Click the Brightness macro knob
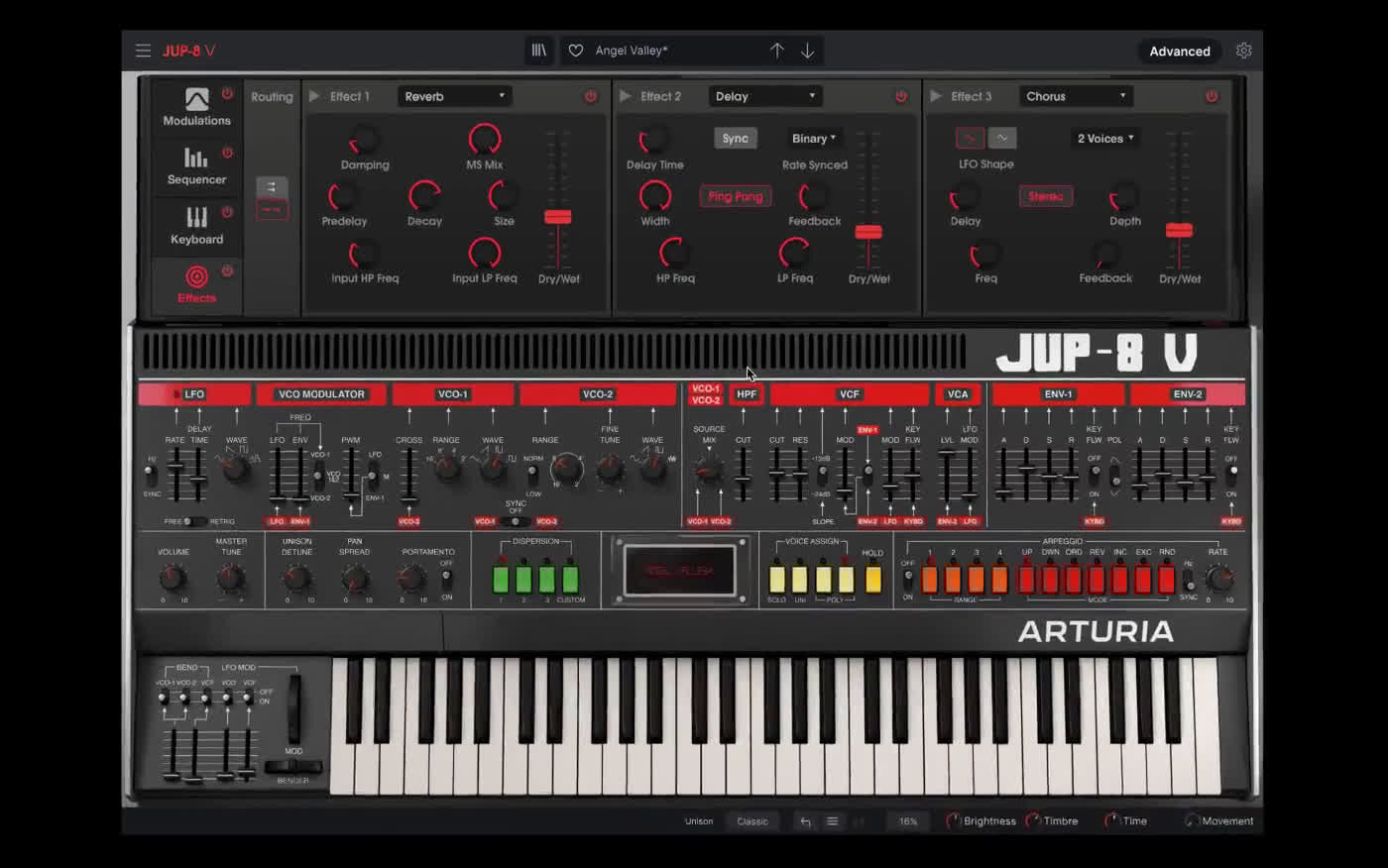 click(x=953, y=821)
